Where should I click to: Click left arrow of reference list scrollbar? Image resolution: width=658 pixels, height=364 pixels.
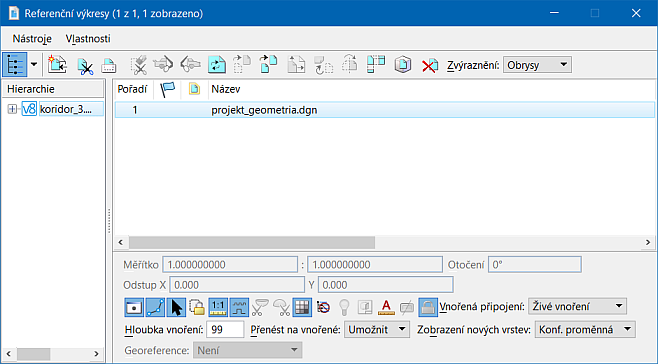coord(121,242)
